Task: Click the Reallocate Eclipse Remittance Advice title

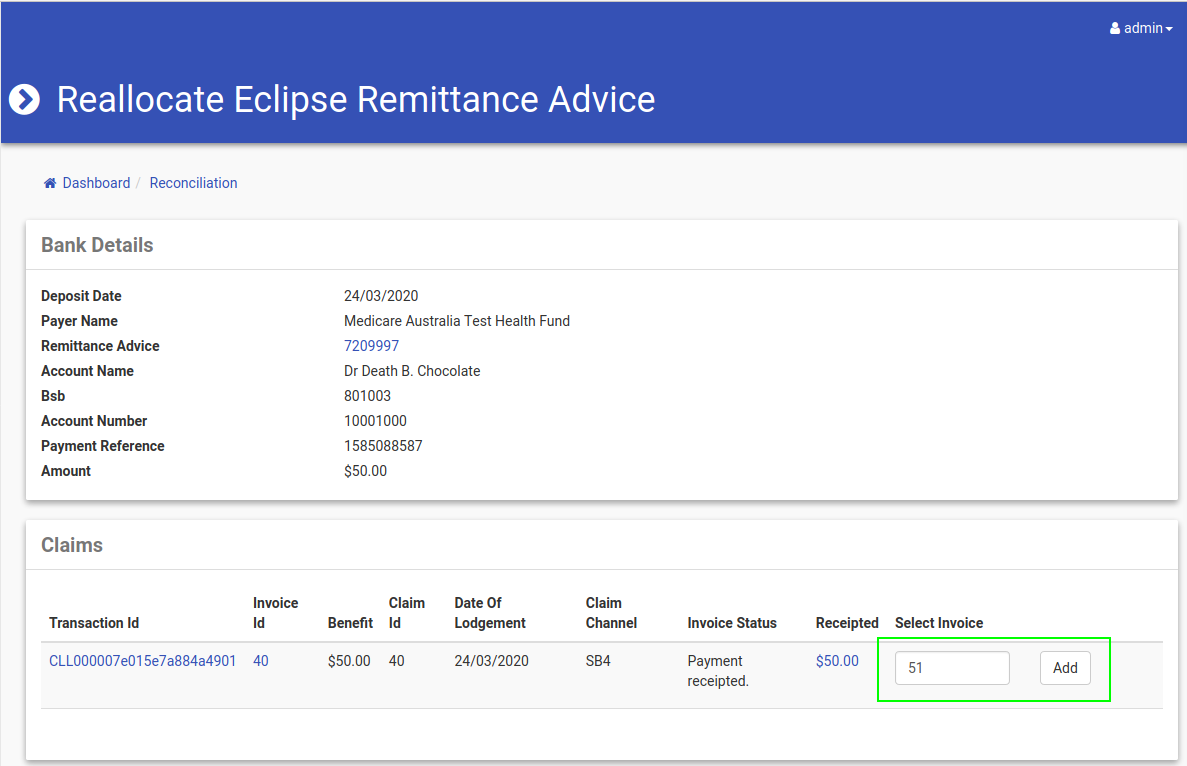Action: click(x=356, y=100)
